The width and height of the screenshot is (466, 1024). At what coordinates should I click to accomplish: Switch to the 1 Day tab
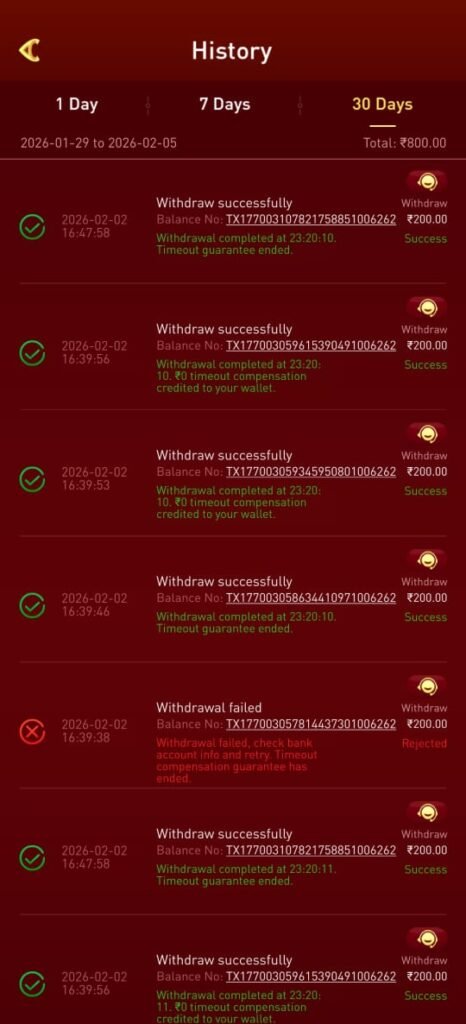(76, 104)
